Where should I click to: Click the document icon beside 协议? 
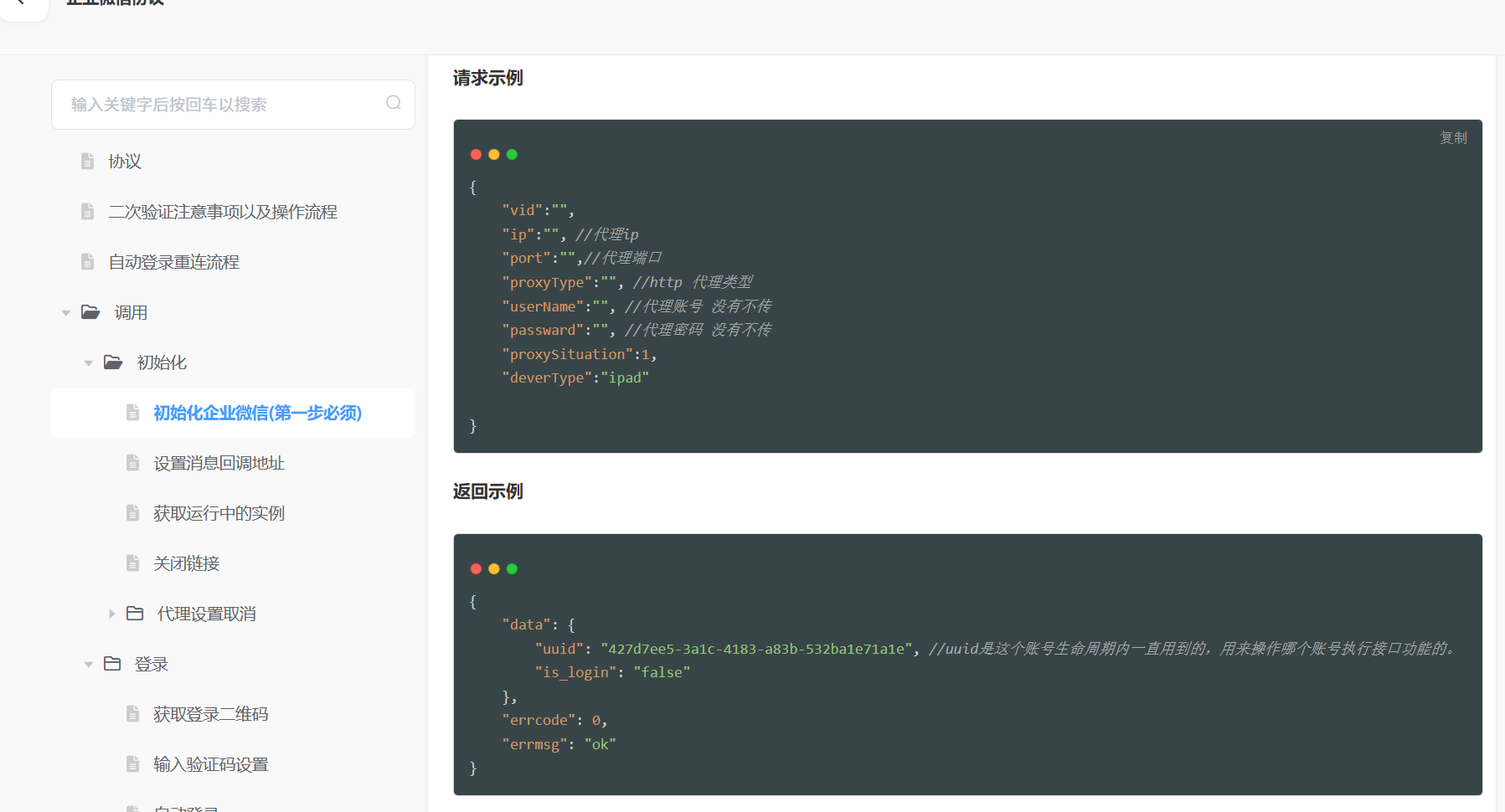[87, 162]
